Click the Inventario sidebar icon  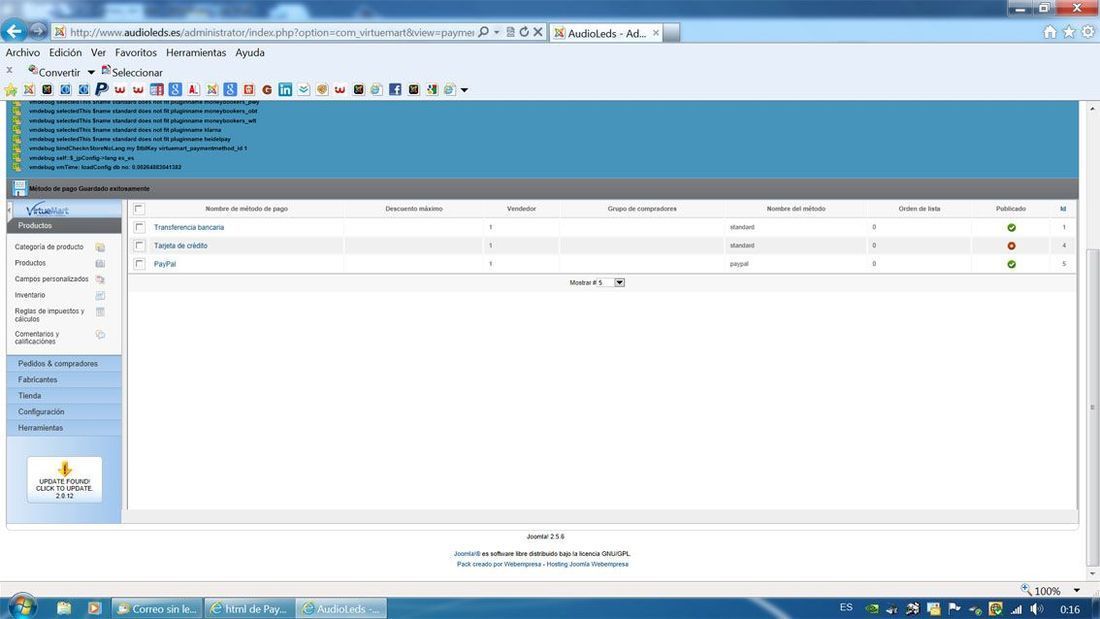pos(100,295)
